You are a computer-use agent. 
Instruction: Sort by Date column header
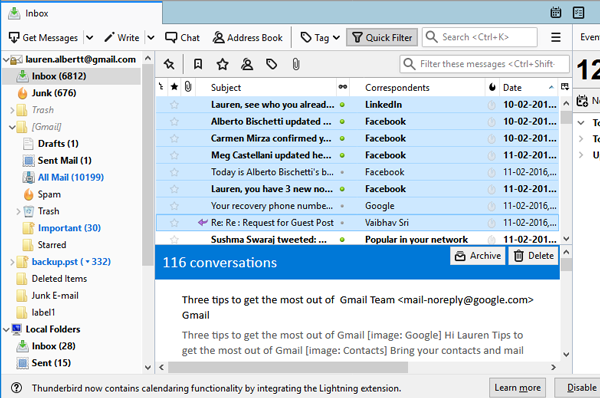(x=528, y=87)
